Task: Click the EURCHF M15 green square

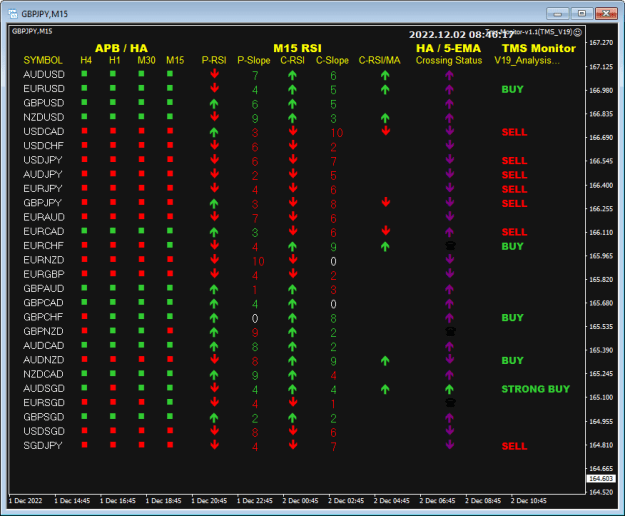Action: point(170,245)
